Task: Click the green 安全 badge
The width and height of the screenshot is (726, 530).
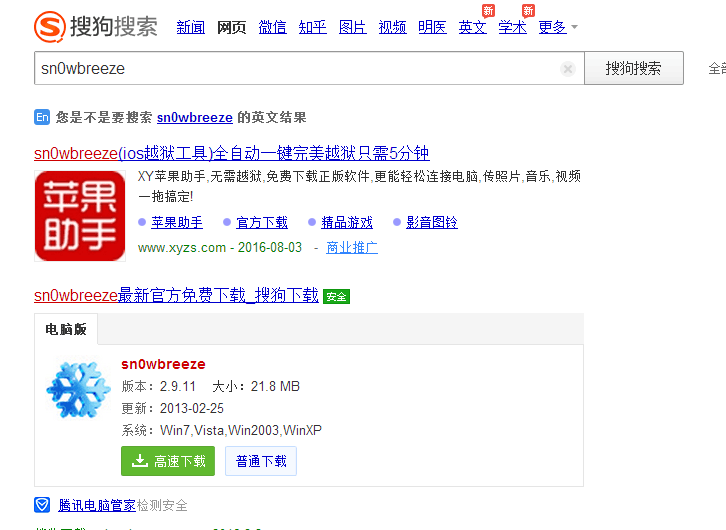Action: point(336,296)
